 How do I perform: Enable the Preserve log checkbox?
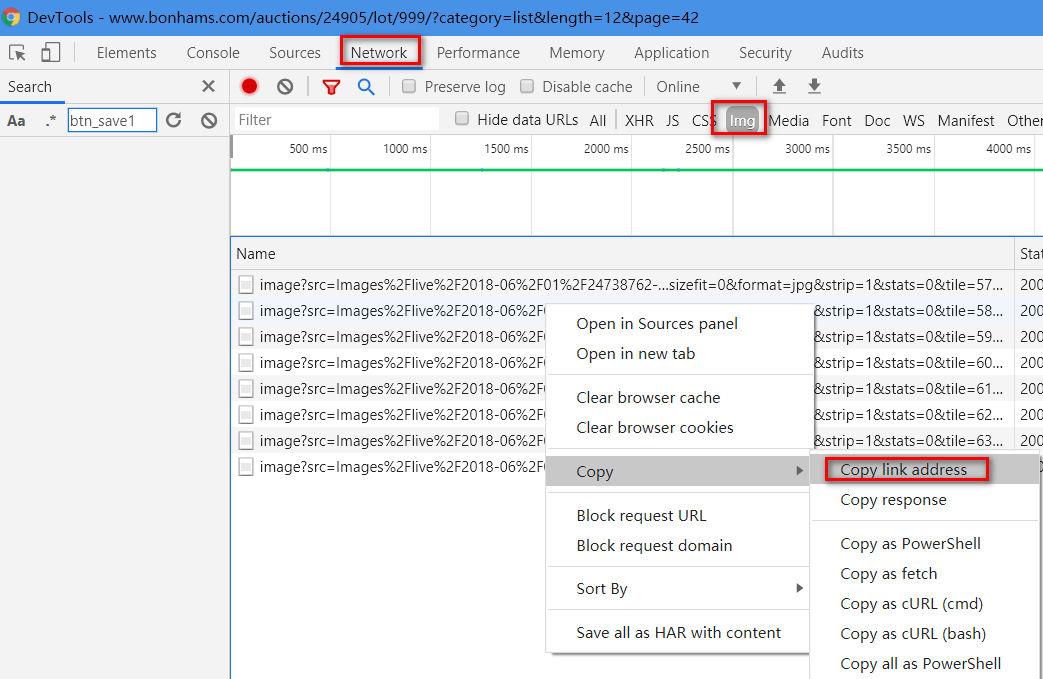click(409, 87)
